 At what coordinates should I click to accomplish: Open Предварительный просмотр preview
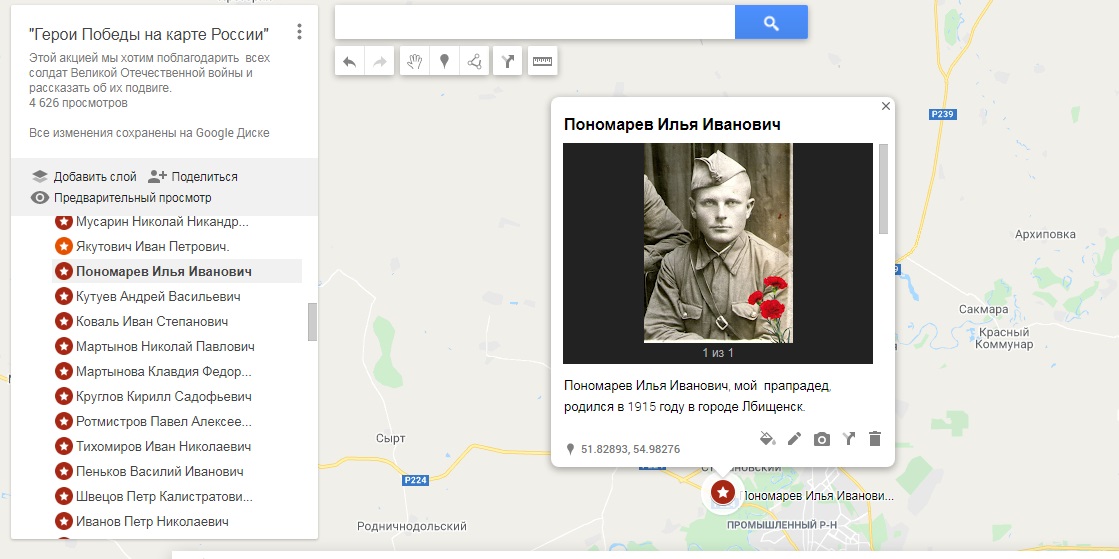point(121,198)
